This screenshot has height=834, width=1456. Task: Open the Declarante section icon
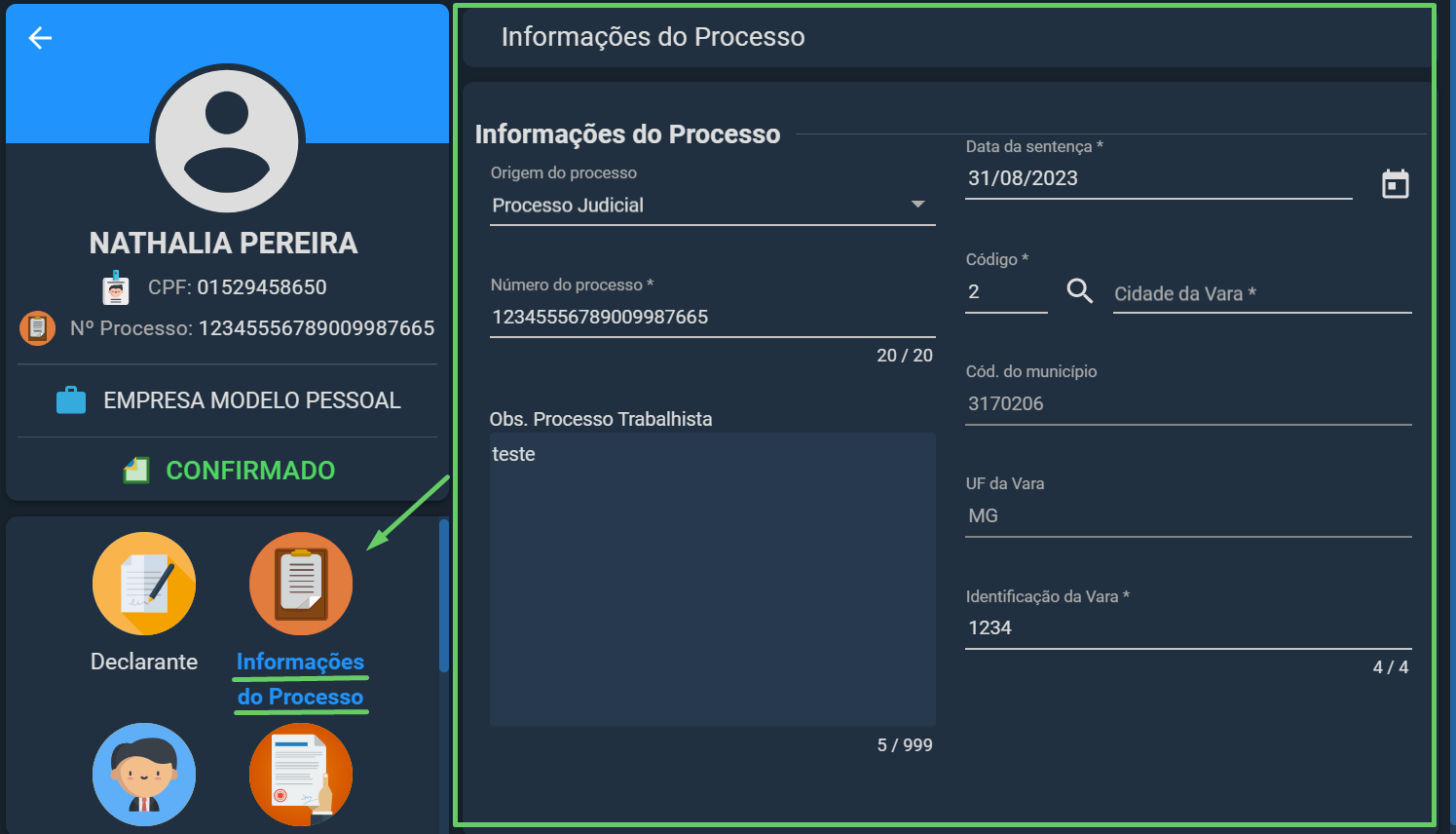pos(144,584)
